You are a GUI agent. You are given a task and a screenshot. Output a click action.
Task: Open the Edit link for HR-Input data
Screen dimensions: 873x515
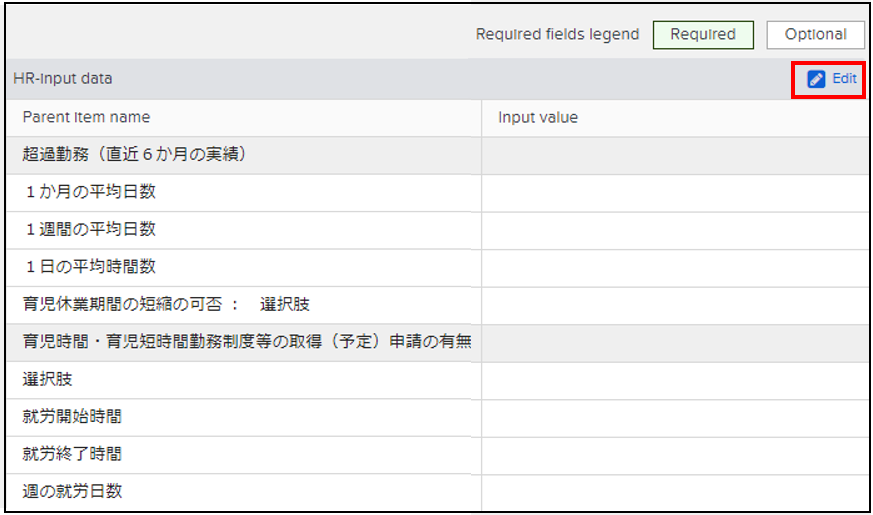pos(844,79)
